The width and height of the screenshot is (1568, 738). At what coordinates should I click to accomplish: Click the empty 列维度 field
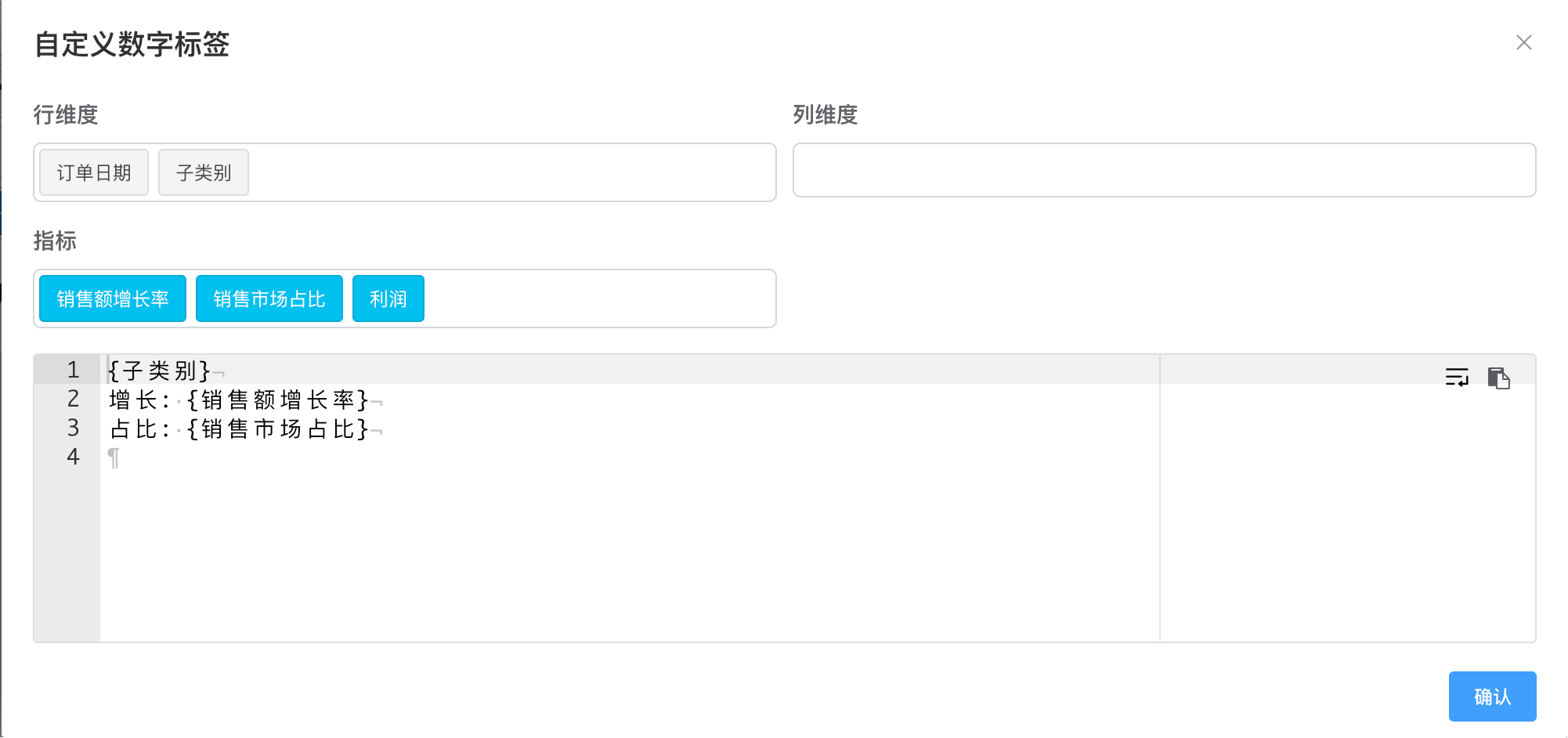point(1164,170)
